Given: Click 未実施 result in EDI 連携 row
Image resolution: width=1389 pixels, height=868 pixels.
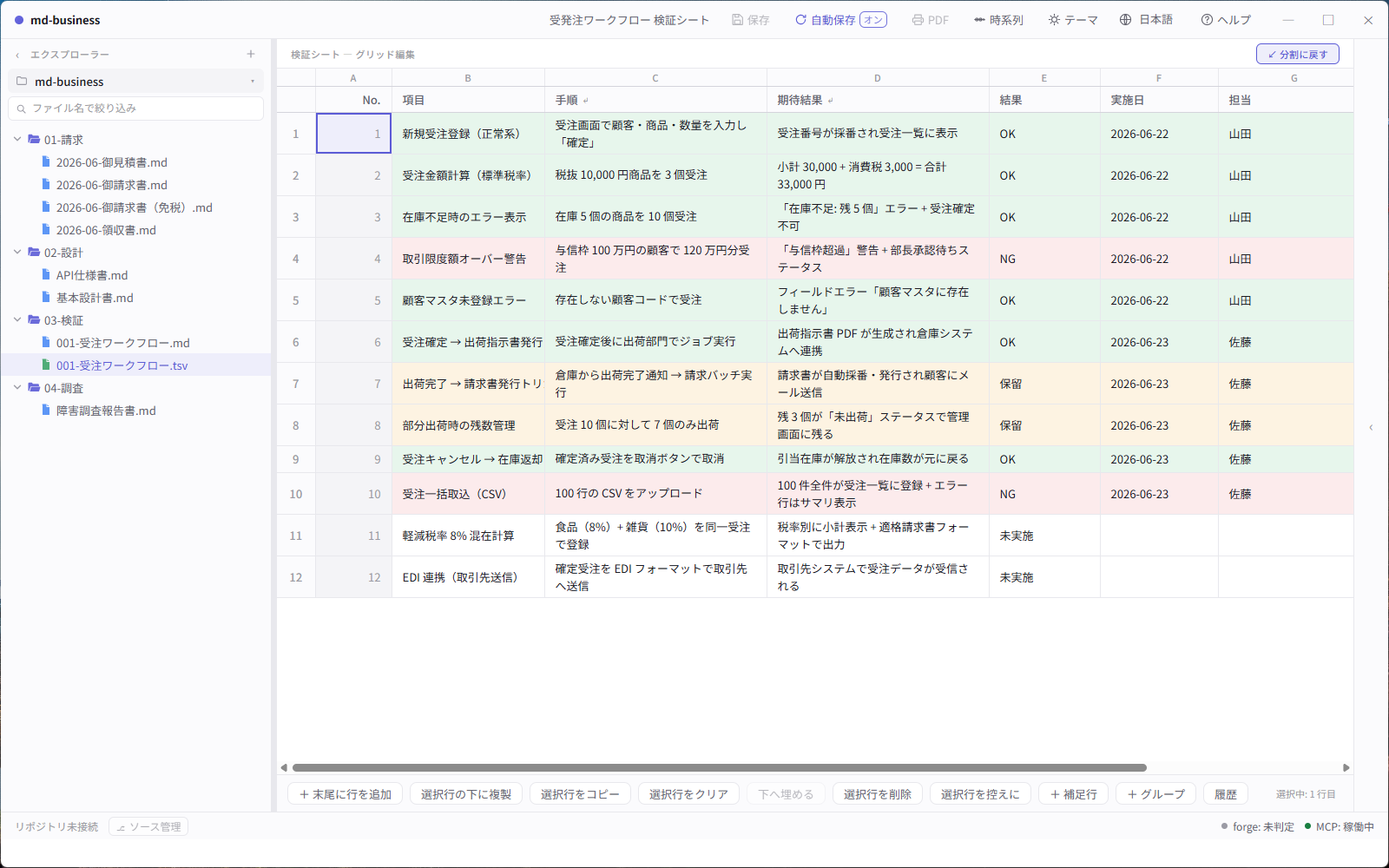Looking at the screenshot, I should click(1044, 577).
